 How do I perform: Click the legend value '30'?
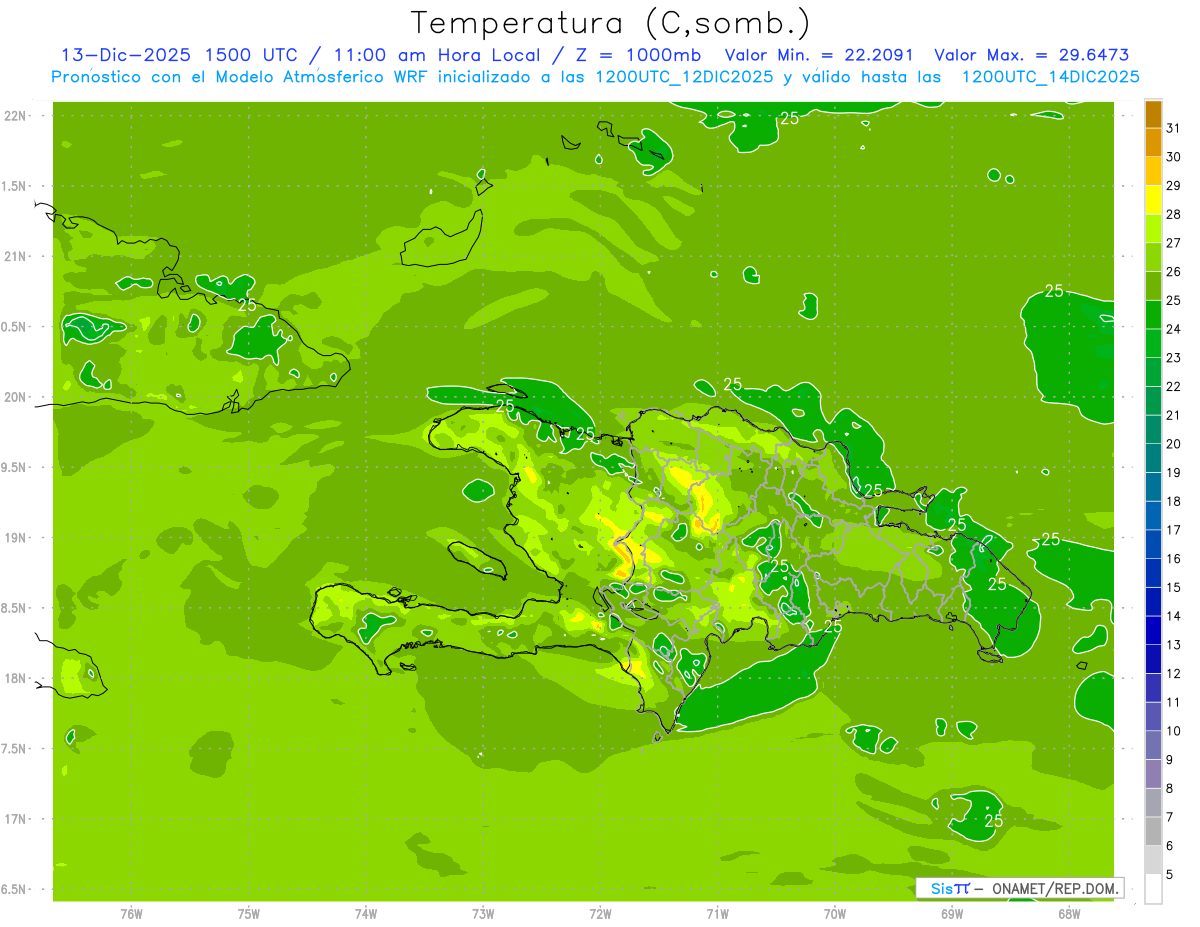(x=1174, y=157)
